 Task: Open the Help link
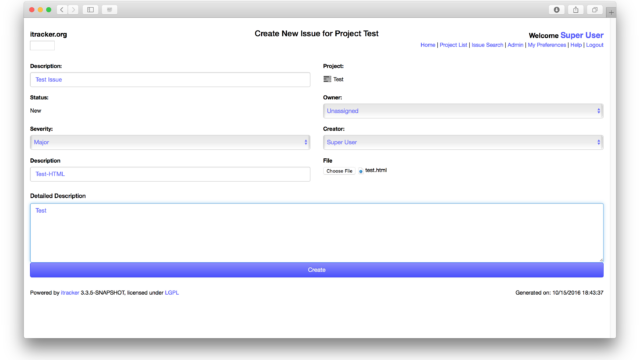click(576, 45)
